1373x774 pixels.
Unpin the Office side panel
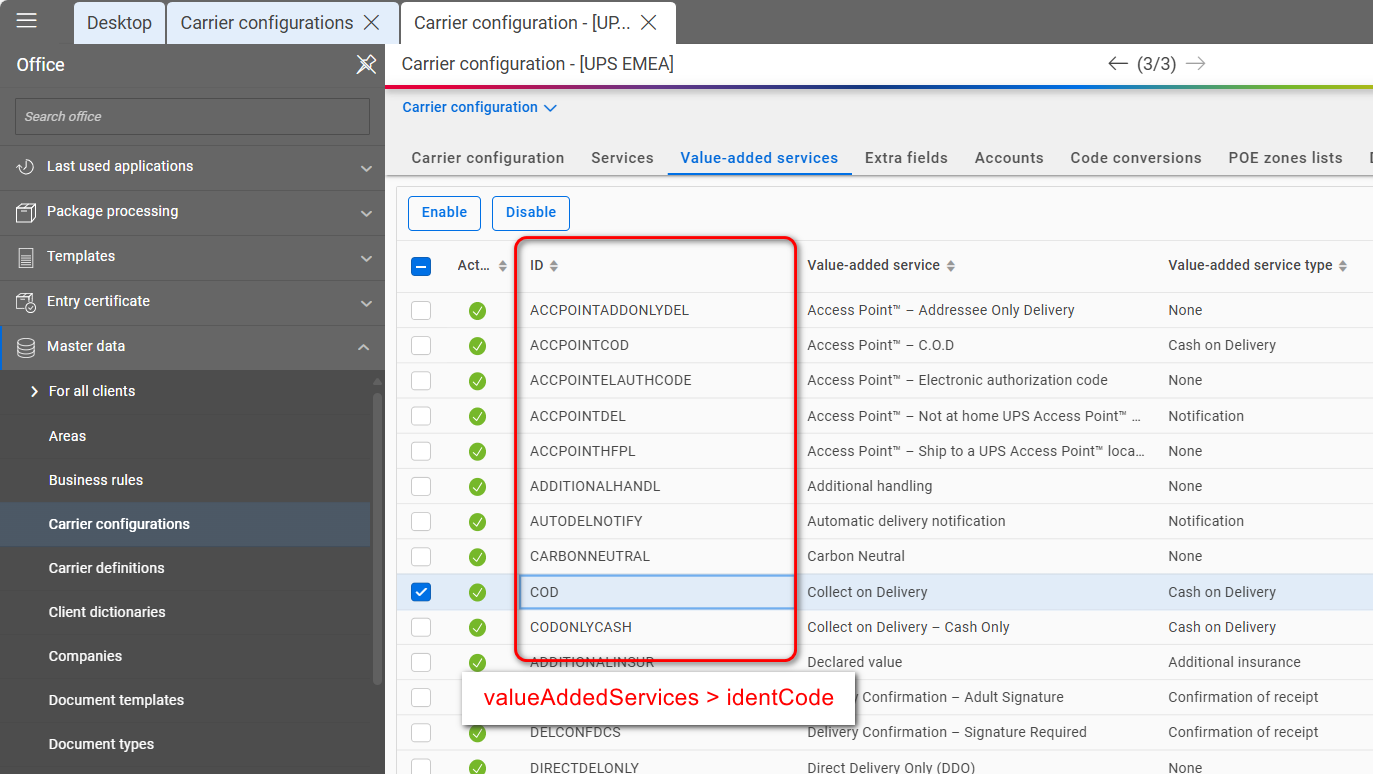[366, 65]
